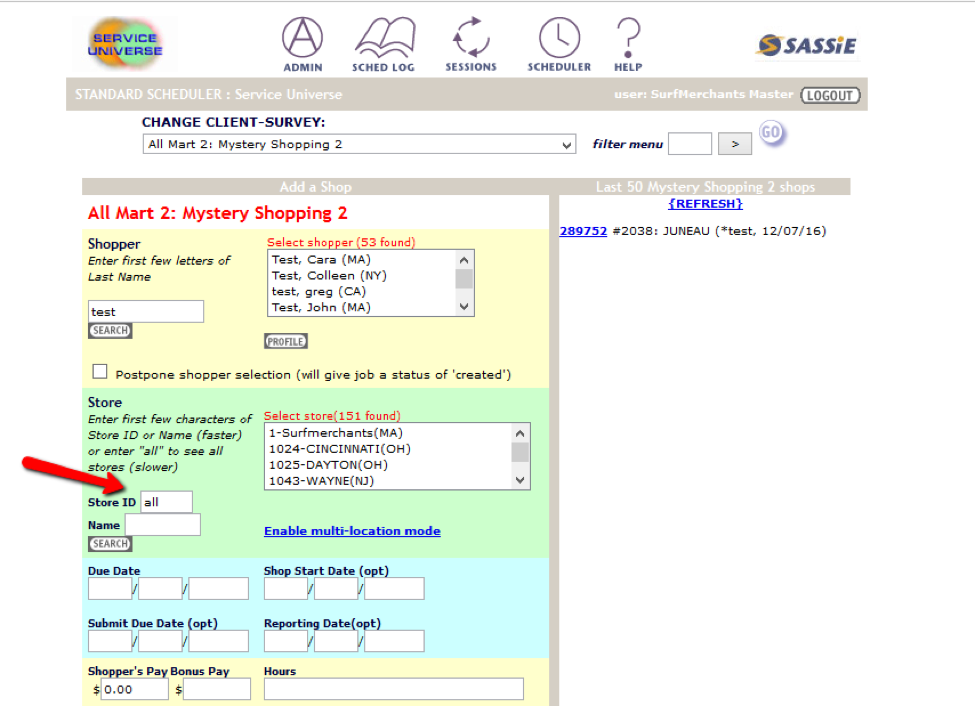Click Submit Due Date month field
The height and width of the screenshot is (706, 975).
coord(110,641)
